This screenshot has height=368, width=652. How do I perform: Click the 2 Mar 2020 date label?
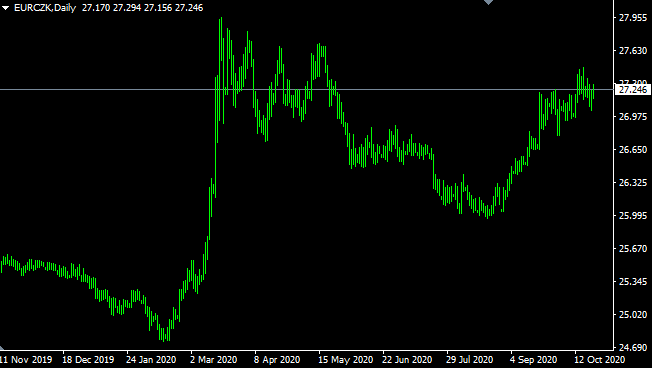click(214, 359)
